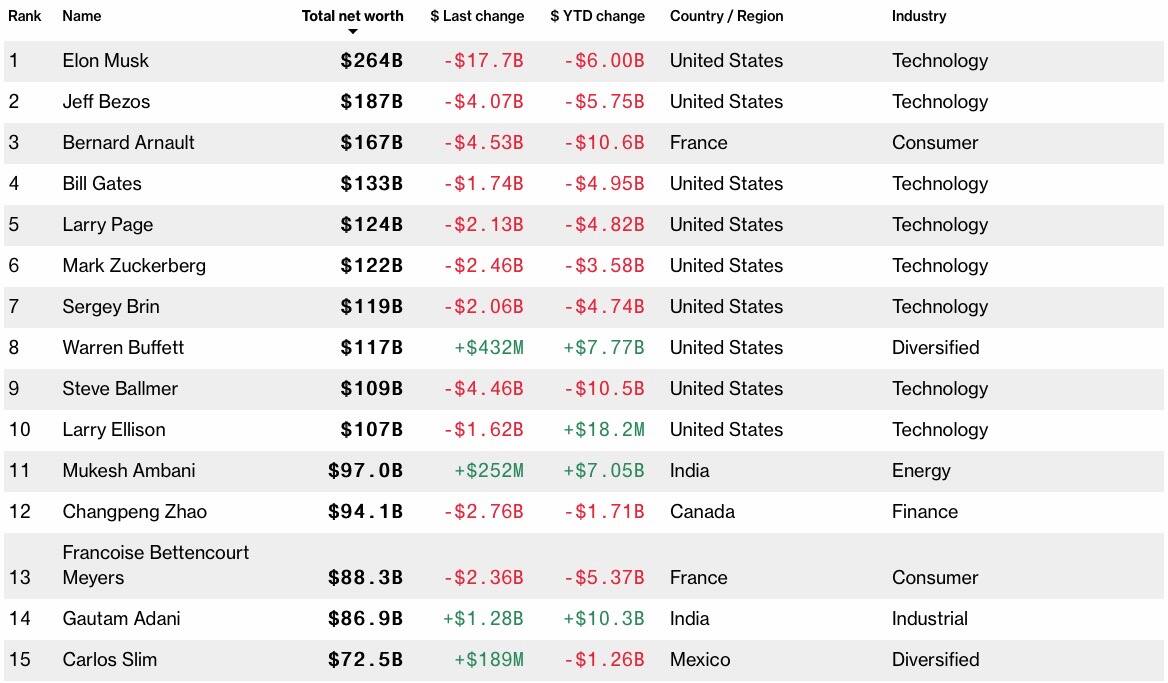
Task: Click the sort arrow under Total net worth
Action: point(352,32)
